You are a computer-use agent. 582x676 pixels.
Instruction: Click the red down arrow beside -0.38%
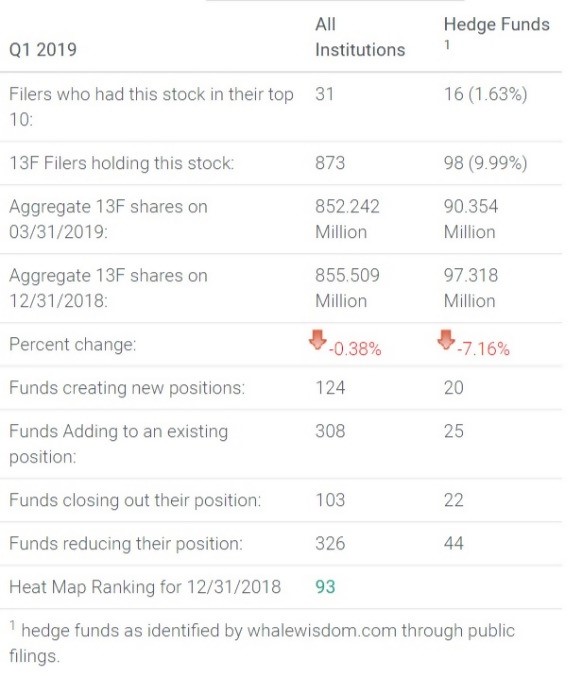click(317, 340)
